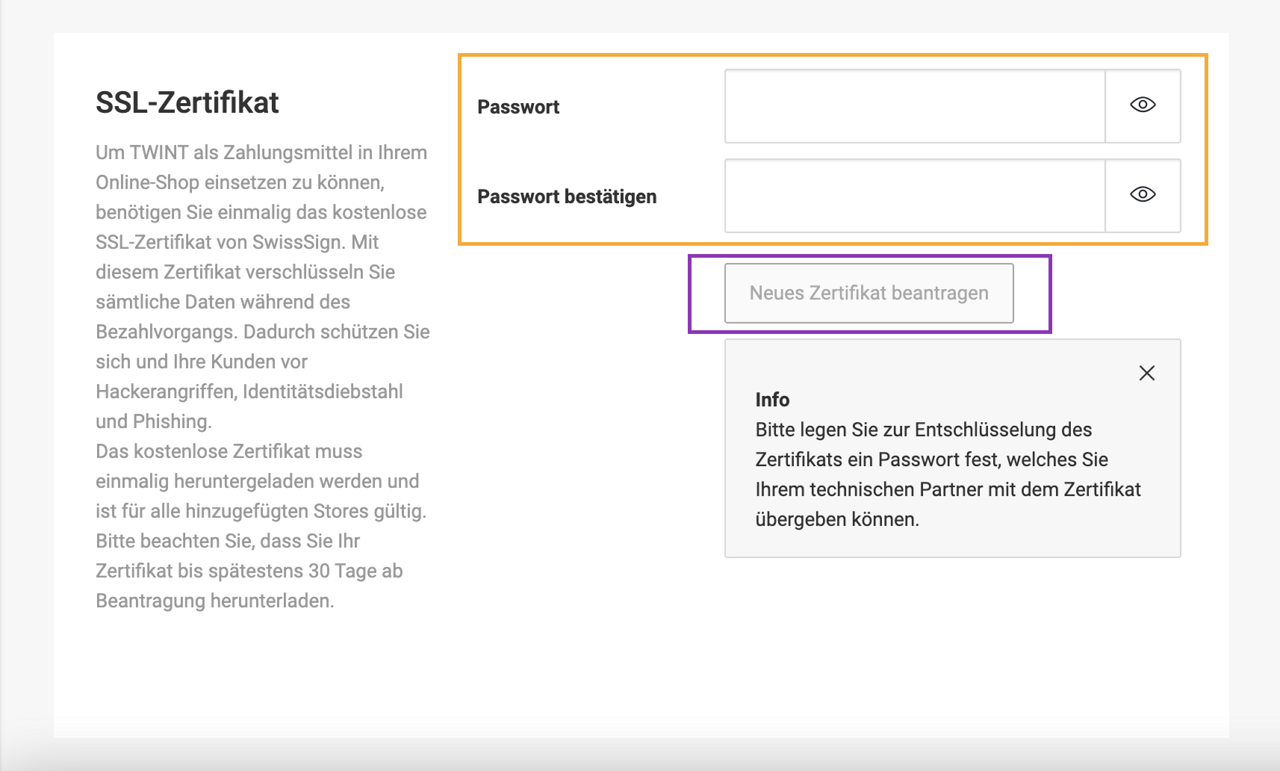
Task: Show the Passwort field contents via eye icon
Action: pos(1143,105)
